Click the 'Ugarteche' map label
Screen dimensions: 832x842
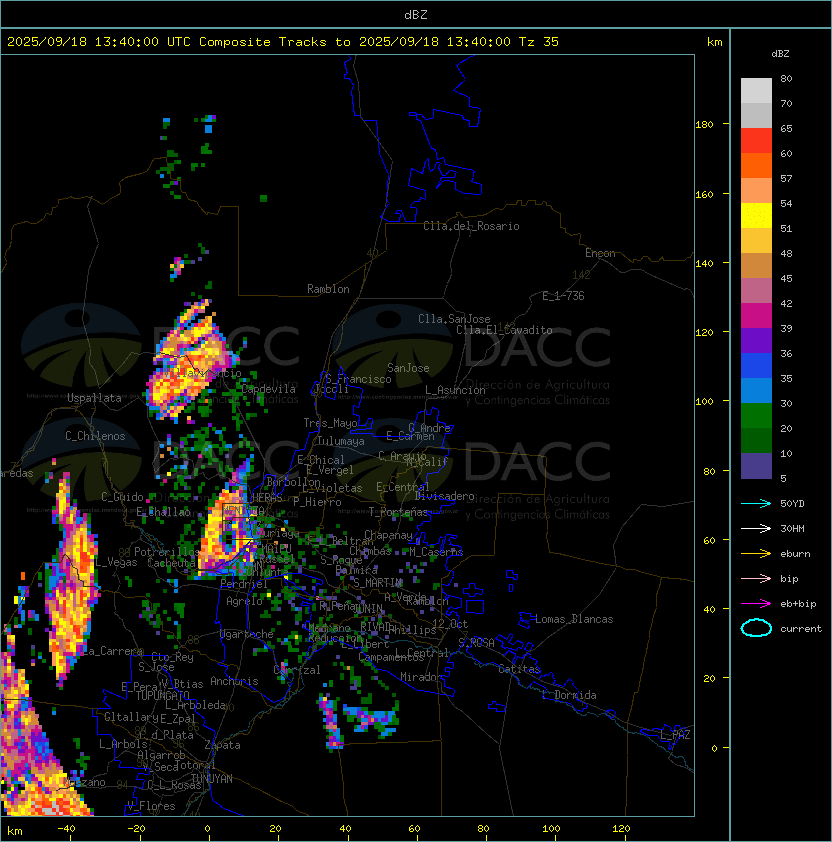coord(247,634)
